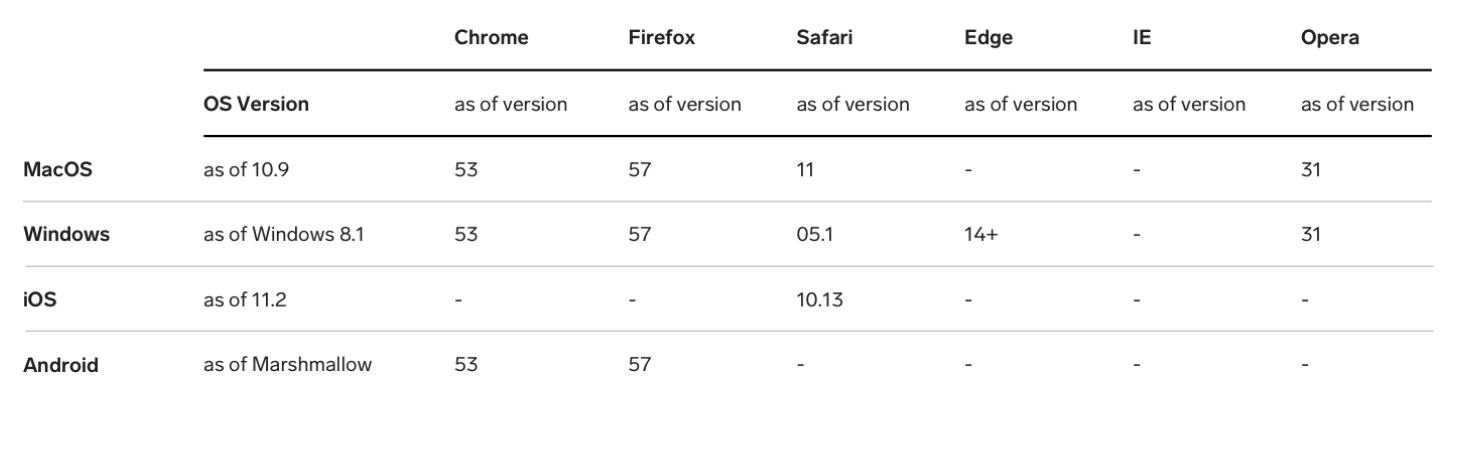1458x458 pixels.
Task: Click Firefox version 57 in Android row
Action: [x=639, y=365]
